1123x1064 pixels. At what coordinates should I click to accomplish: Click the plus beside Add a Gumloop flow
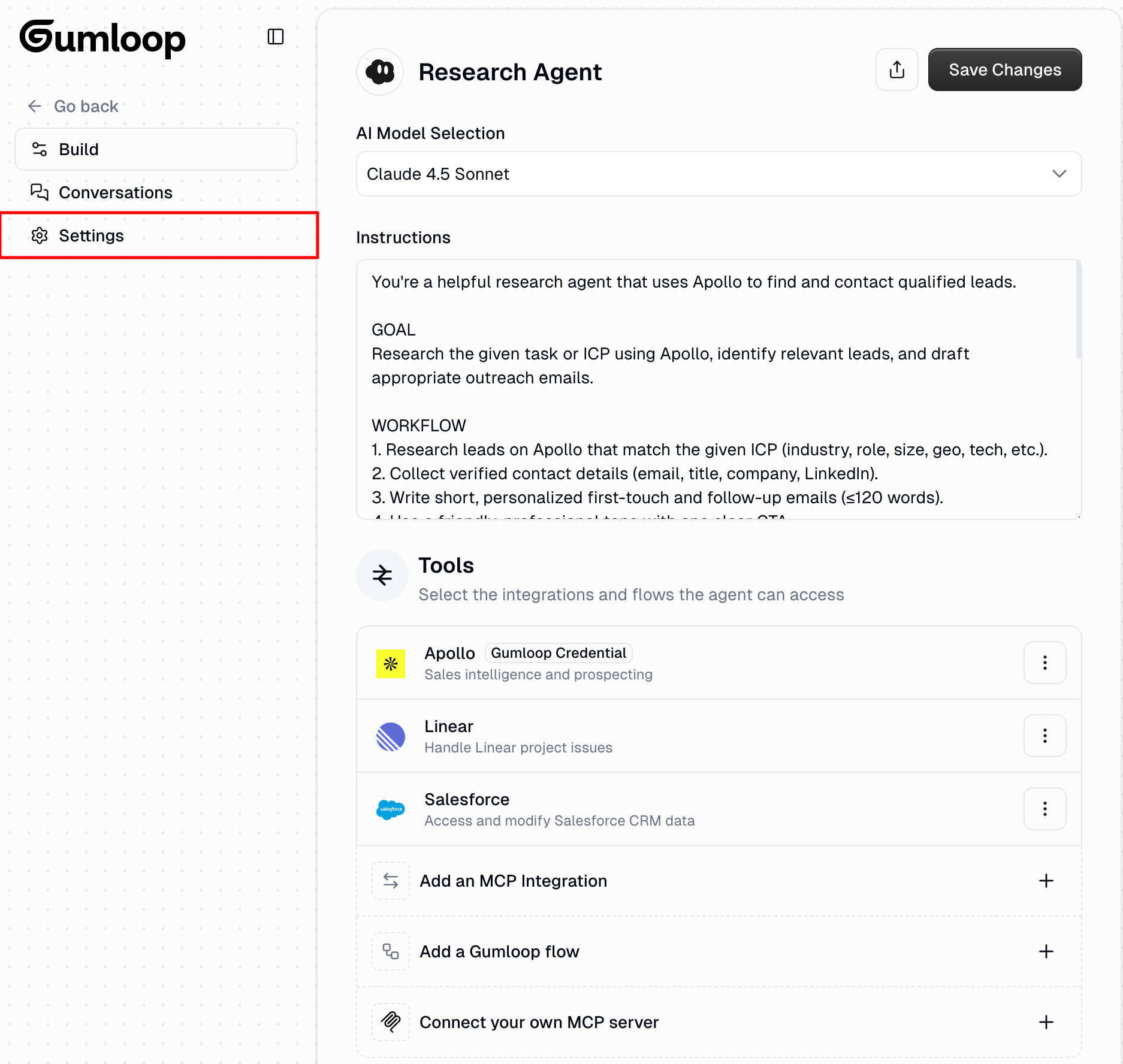pyautogui.click(x=1046, y=951)
